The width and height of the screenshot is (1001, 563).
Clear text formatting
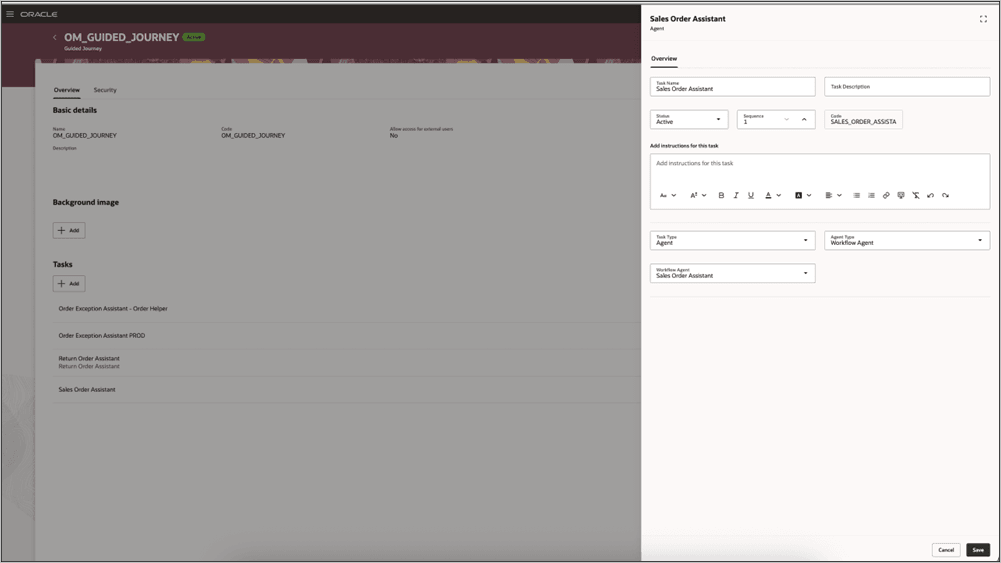coord(915,195)
